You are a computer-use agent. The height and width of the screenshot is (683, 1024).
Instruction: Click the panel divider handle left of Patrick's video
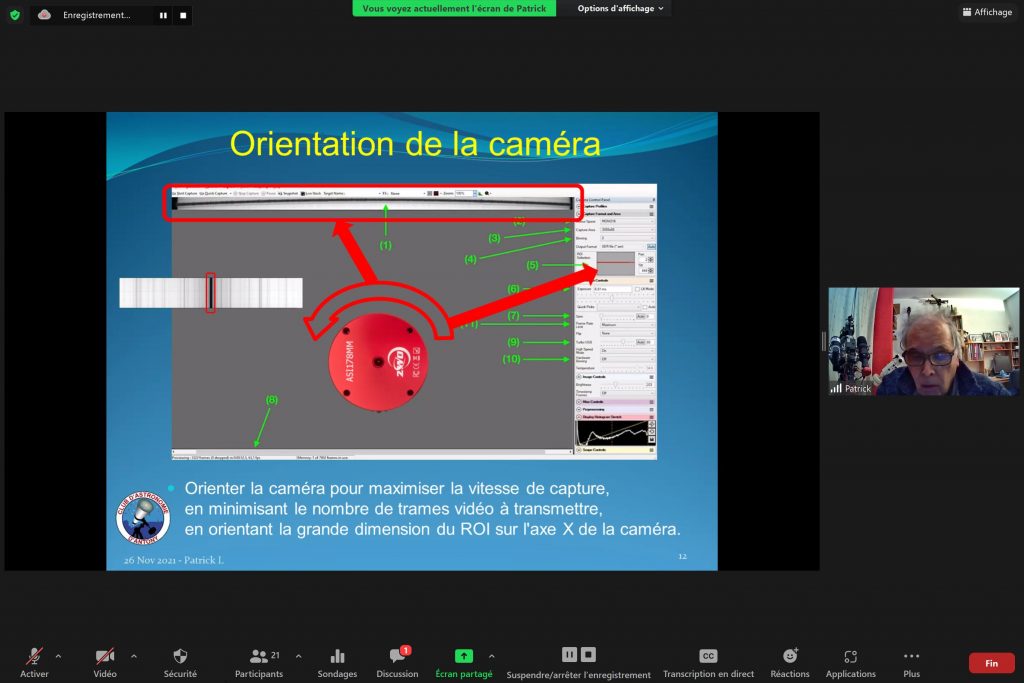pyautogui.click(x=824, y=341)
